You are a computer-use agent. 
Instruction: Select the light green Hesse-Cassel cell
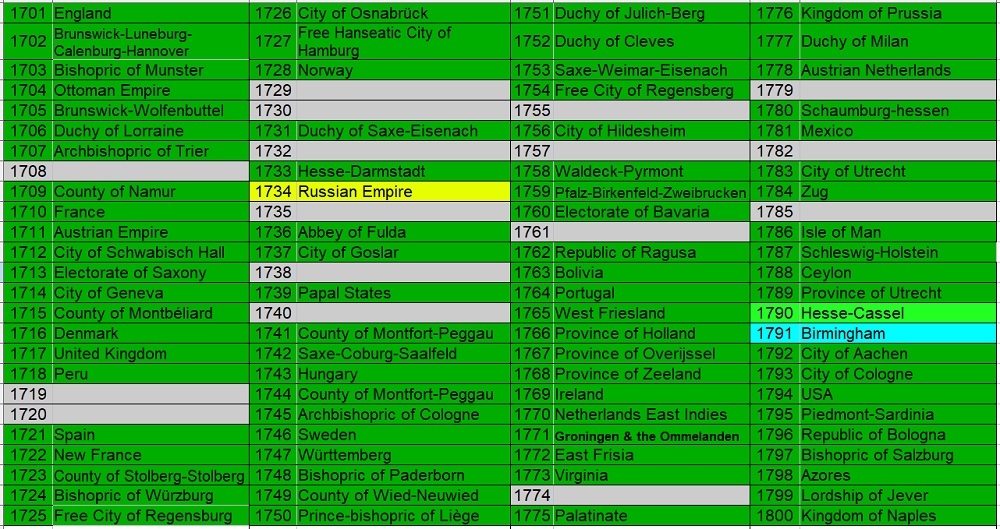[897, 313]
